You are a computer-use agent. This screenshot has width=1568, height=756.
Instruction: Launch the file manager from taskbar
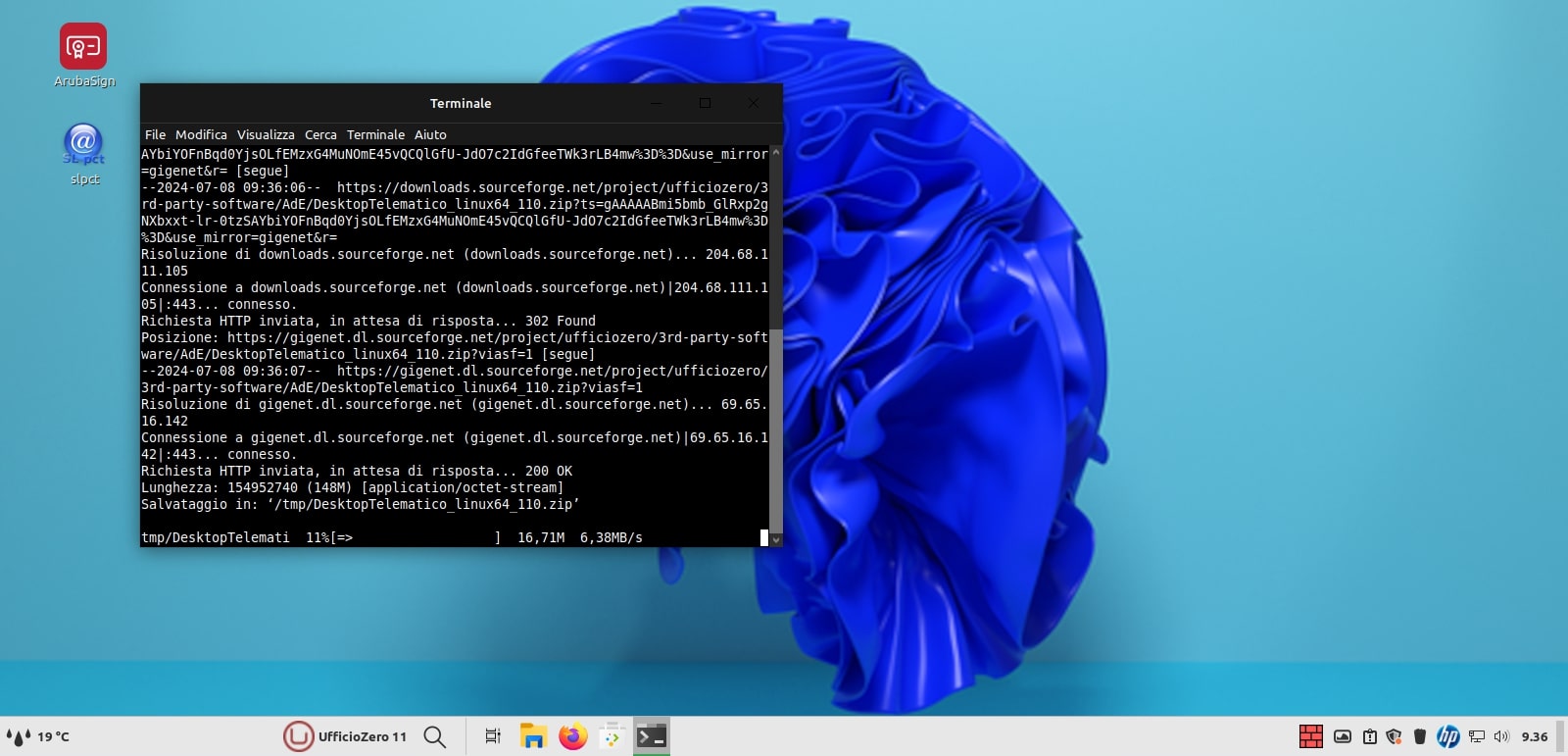(533, 736)
